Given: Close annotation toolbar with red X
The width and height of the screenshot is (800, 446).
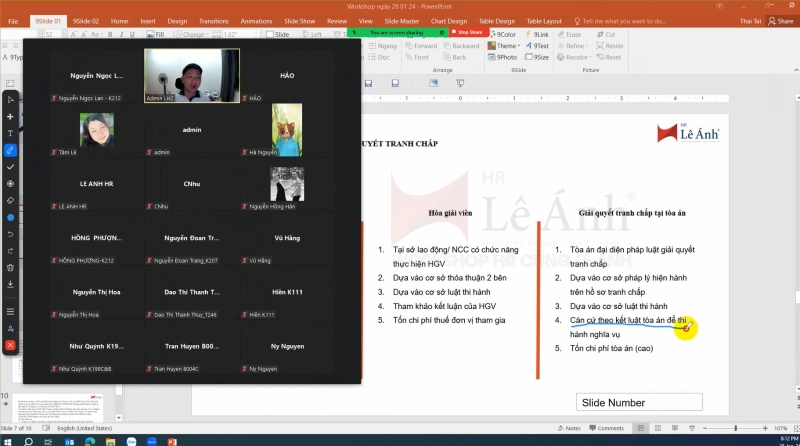Looking at the screenshot, I should point(11,345).
